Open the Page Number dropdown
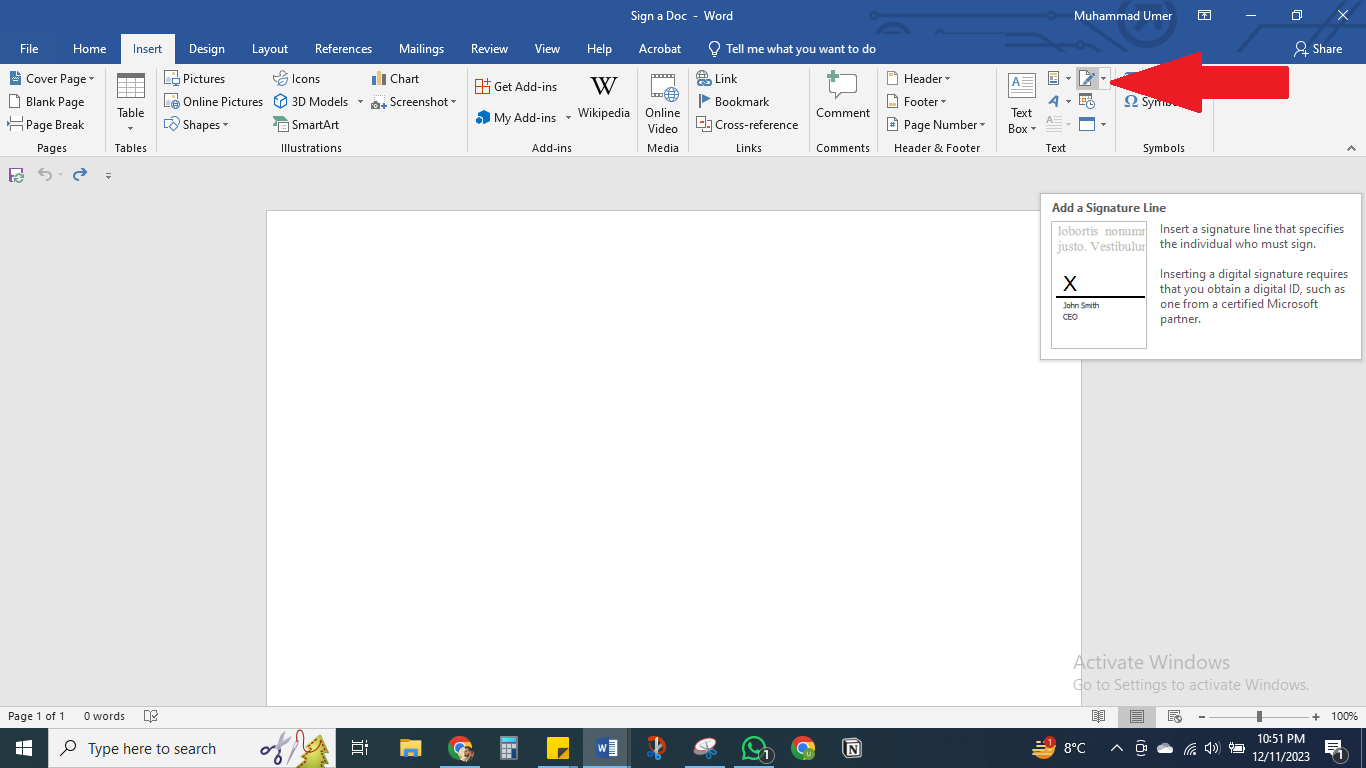 click(x=936, y=124)
